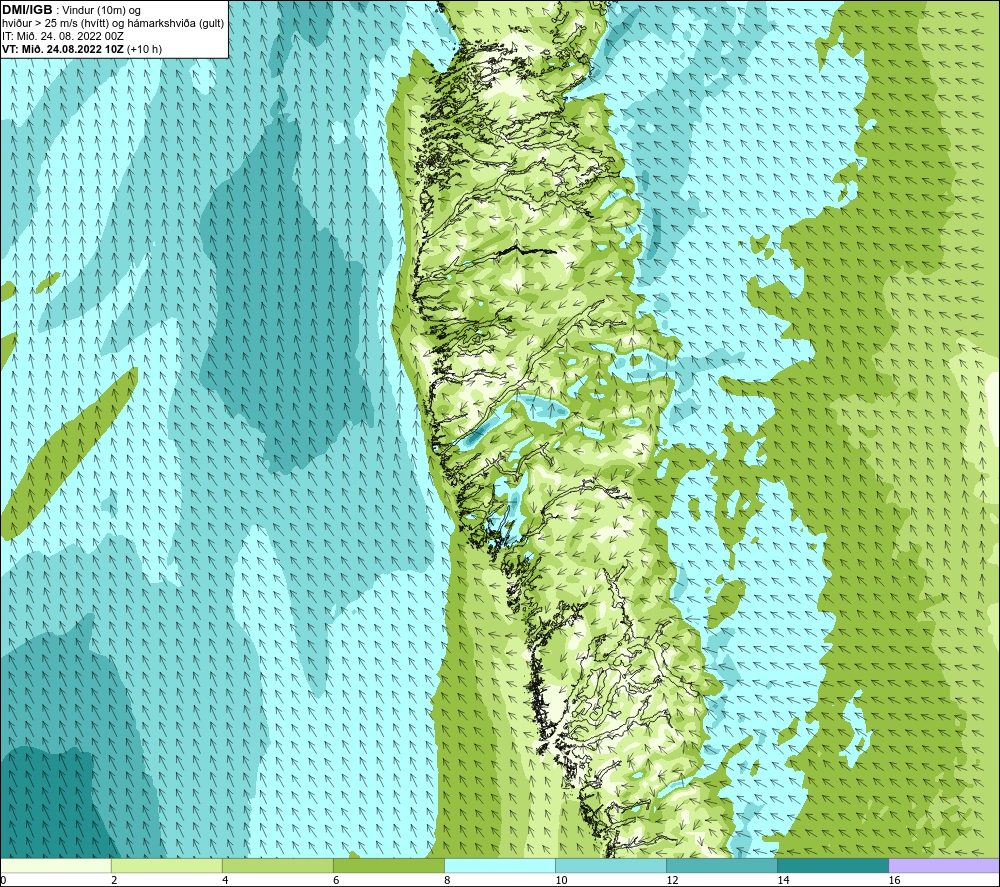Click the 6–8 m/s olive green legend swatch
Viewport: 1000px width, 887px height.
(388, 865)
